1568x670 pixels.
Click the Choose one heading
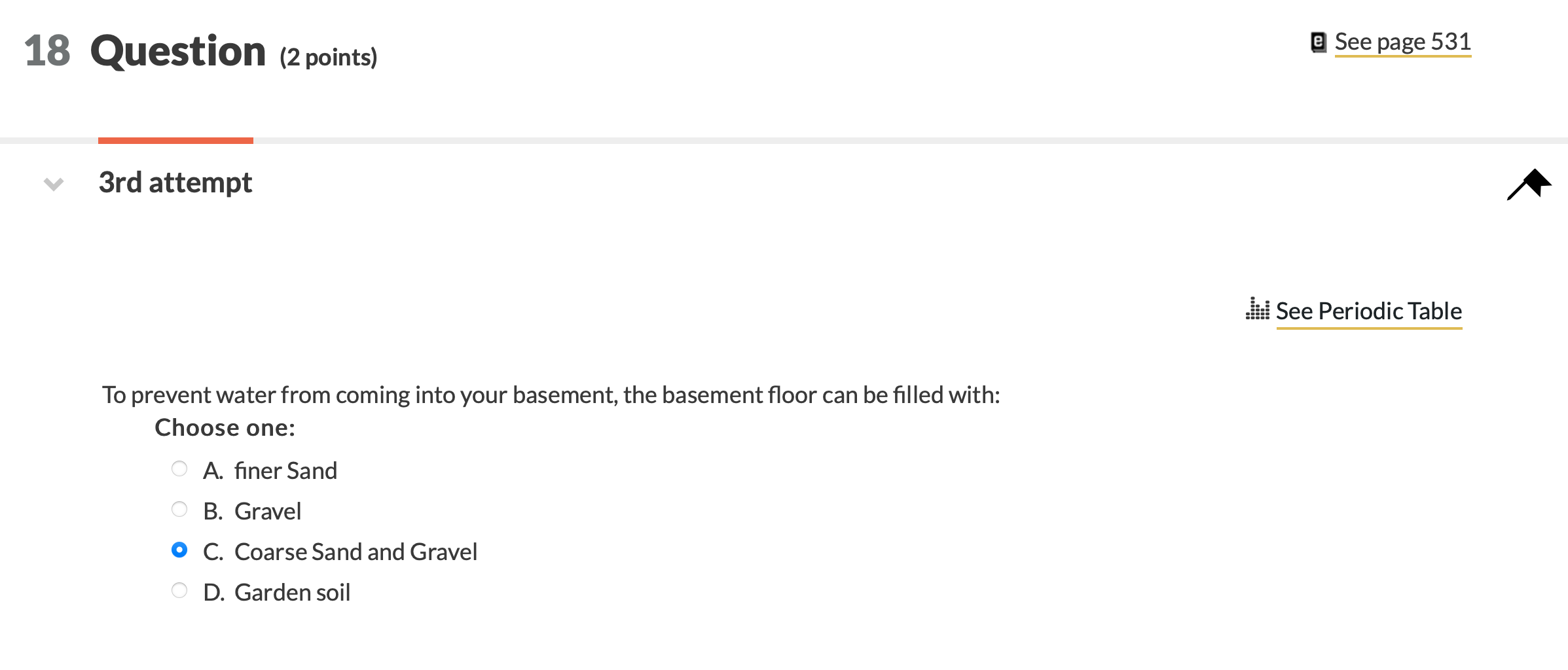coord(225,428)
